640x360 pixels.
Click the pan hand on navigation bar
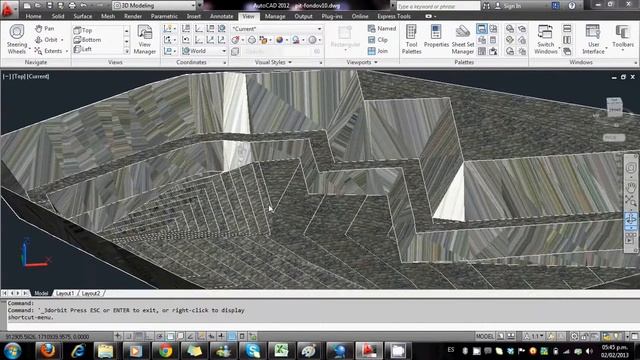coord(631,187)
